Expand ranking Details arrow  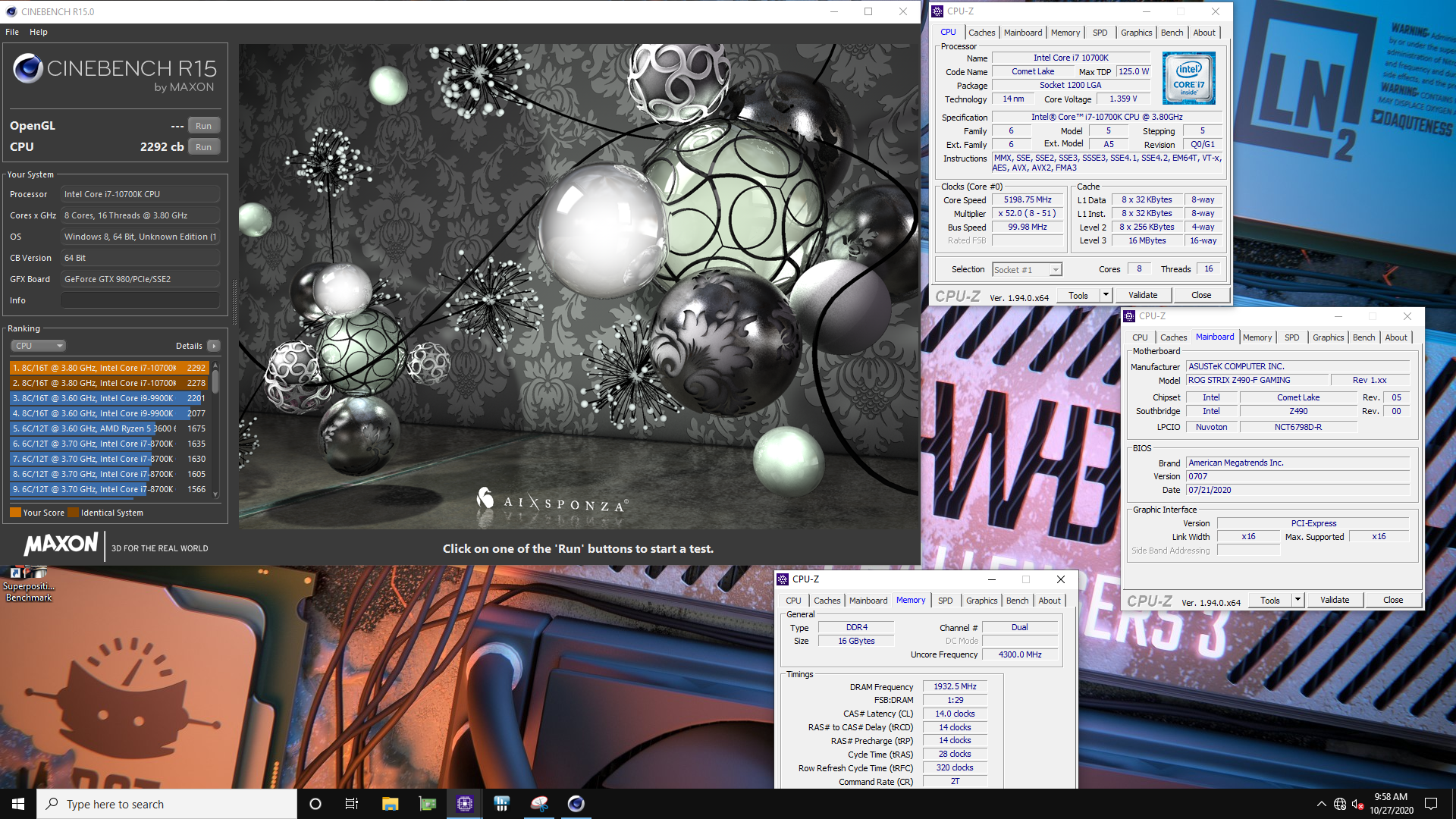click(x=214, y=346)
